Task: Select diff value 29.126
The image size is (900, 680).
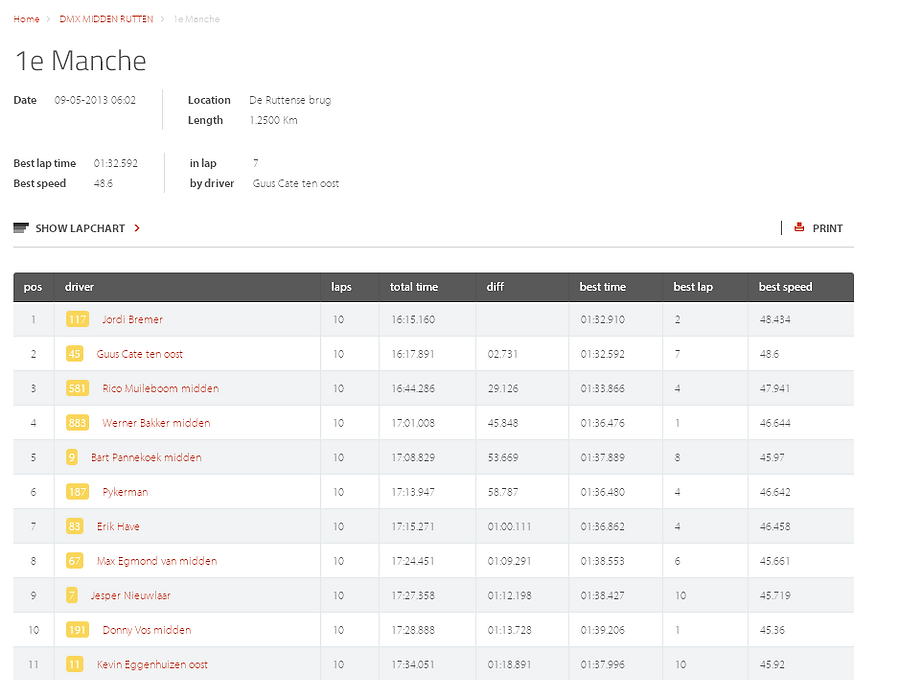Action: (503, 388)
